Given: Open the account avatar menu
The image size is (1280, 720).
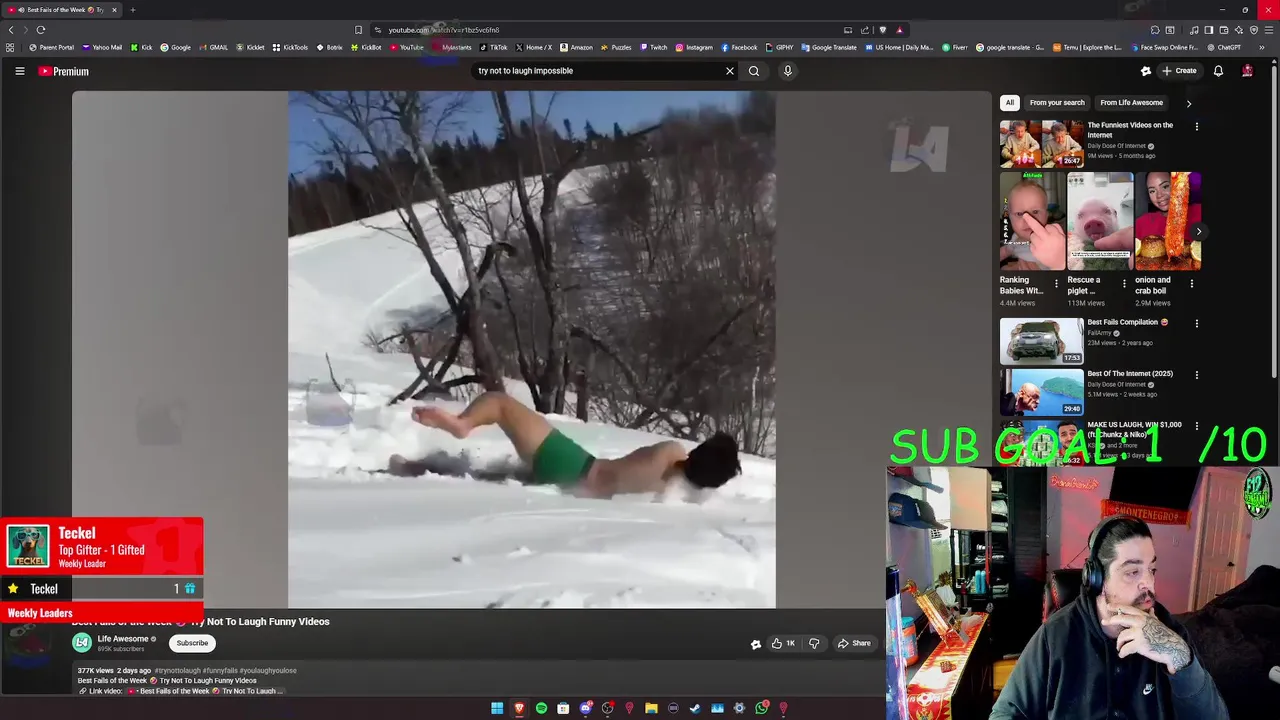Looking at the screenshot, I should [1247, 71].
